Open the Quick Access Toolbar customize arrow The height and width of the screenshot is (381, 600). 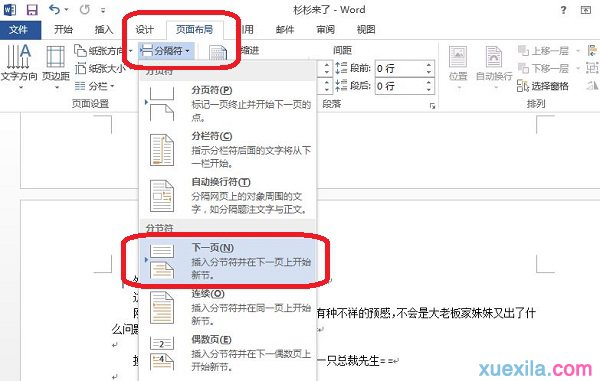[x=103, y=10]
